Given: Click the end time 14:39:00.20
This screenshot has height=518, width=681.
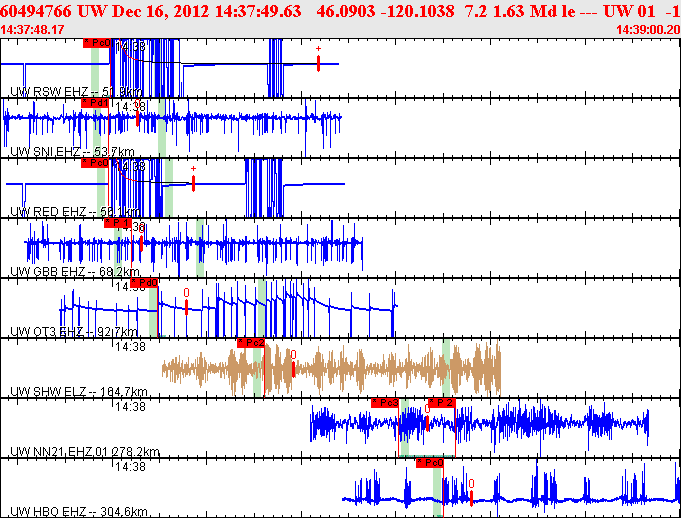Looking at the screenshot, I should pyautogui.click(x=648, y=30).
